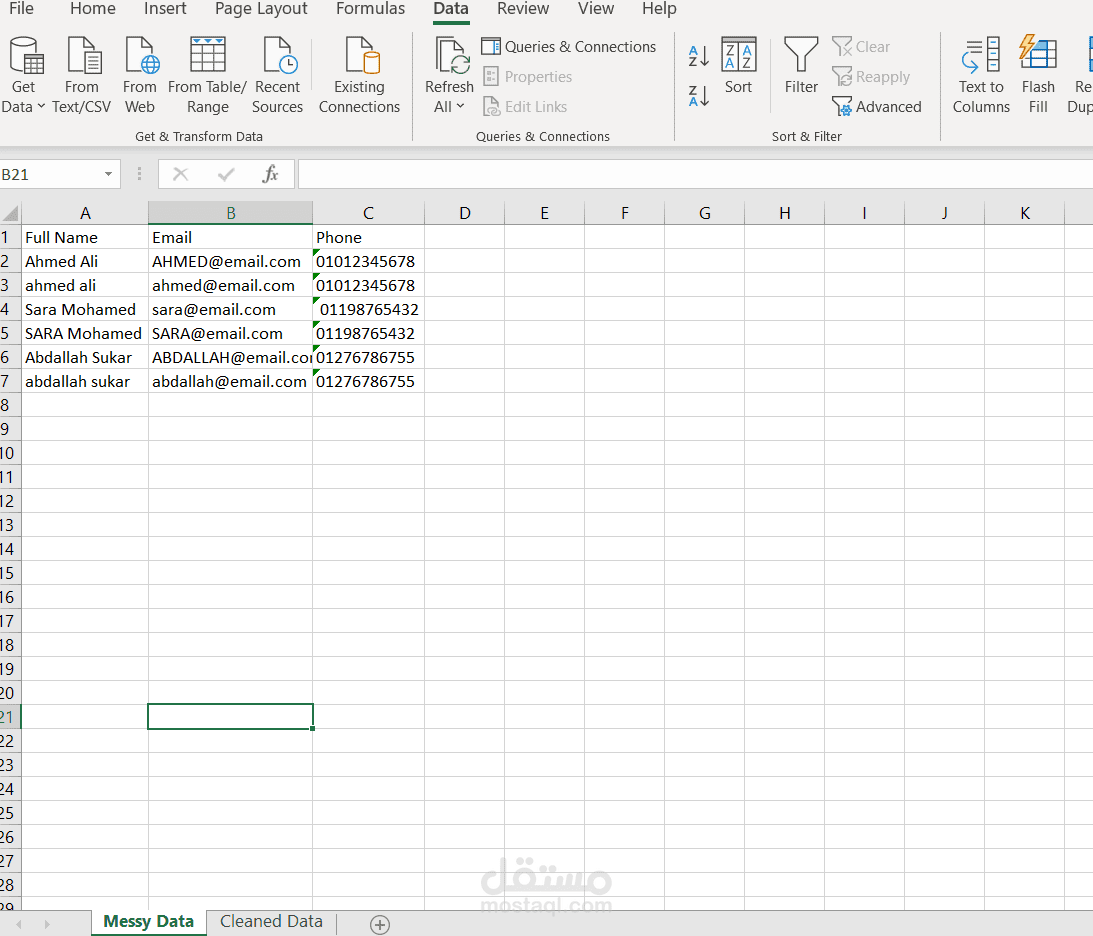1093x936 pixels.
Task: Switch to the Formulas ribbon tab
Action: 370,9
